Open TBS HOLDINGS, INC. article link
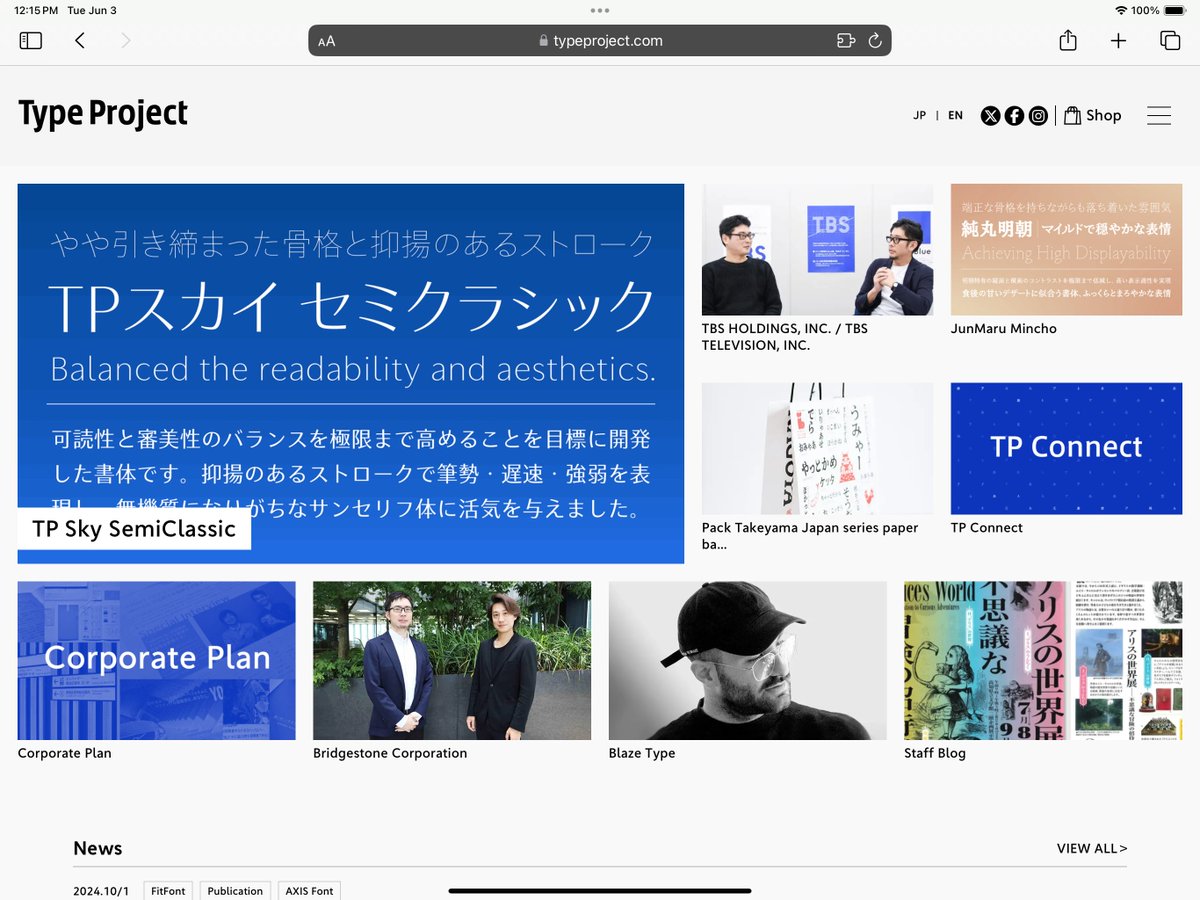 (785, 337)
